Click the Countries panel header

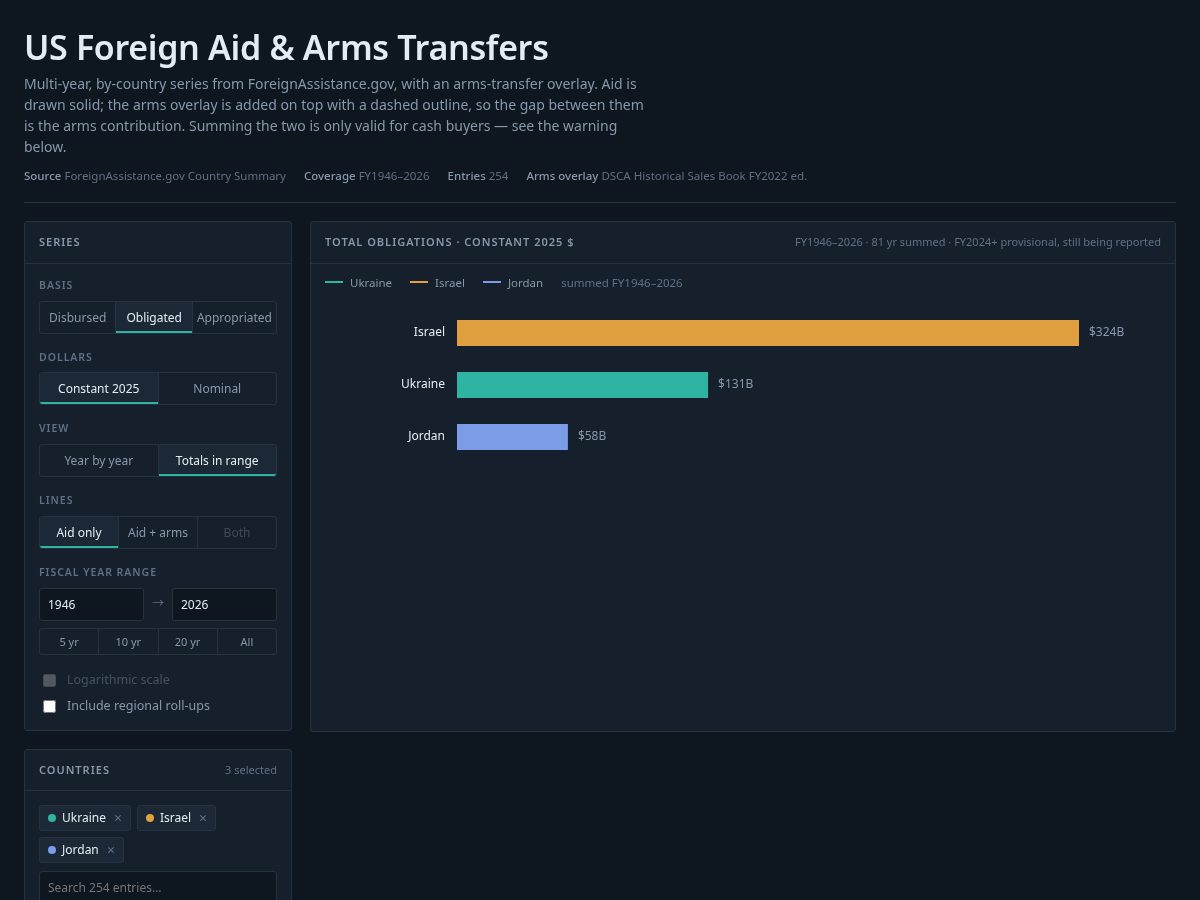click(x=158, y=770)
